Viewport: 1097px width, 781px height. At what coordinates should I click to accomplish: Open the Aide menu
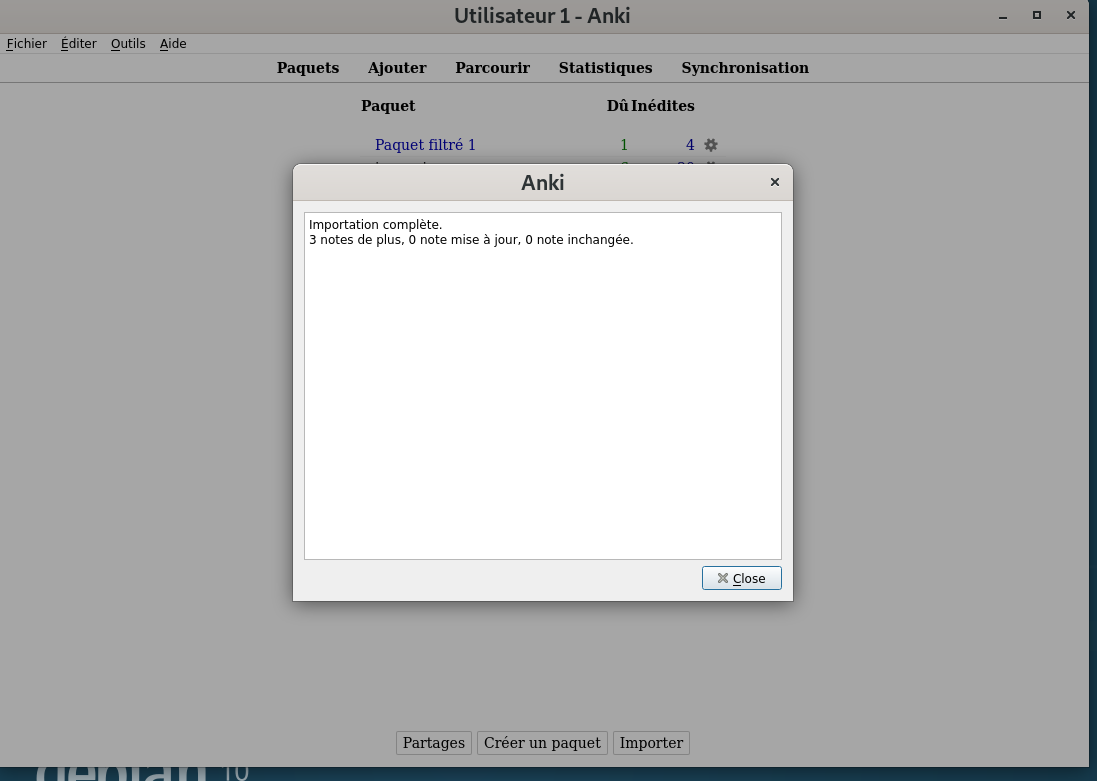click(x=173, y=44)
